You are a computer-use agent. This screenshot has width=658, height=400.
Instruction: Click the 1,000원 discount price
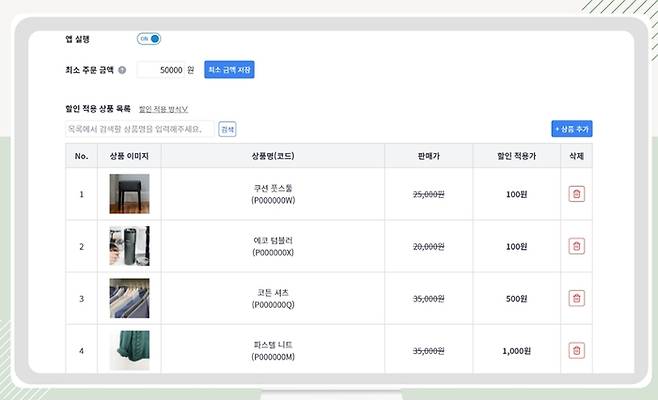point(517,351)
